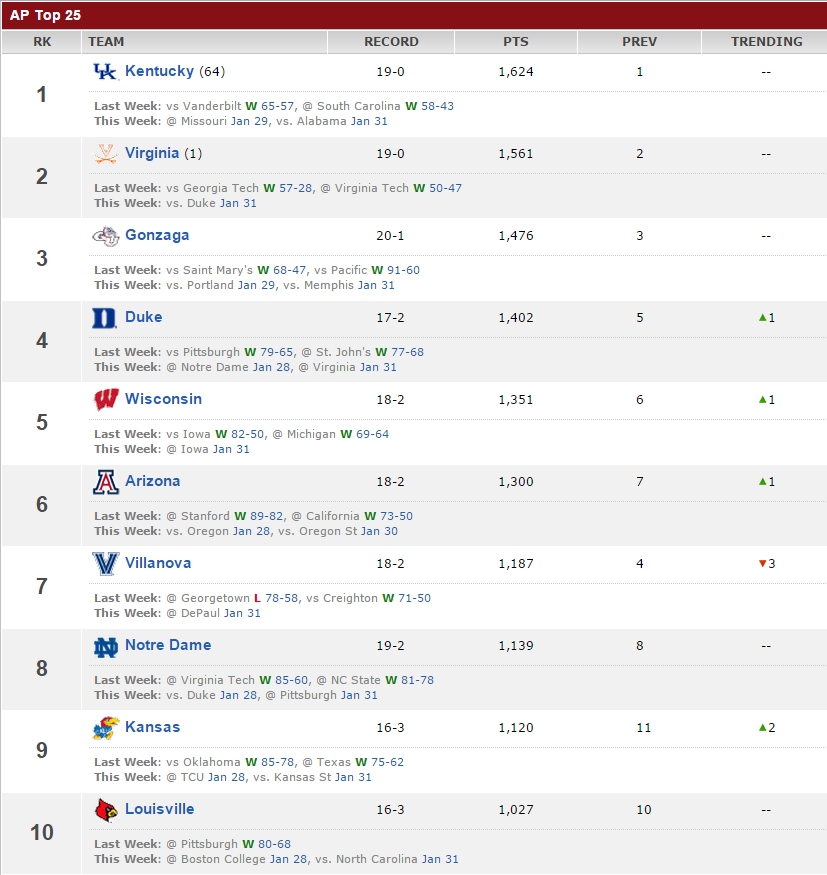Click the Virginia Cavaliers logo icon
The width and height of the screenshot is (827, 875).
pos(105,153)
